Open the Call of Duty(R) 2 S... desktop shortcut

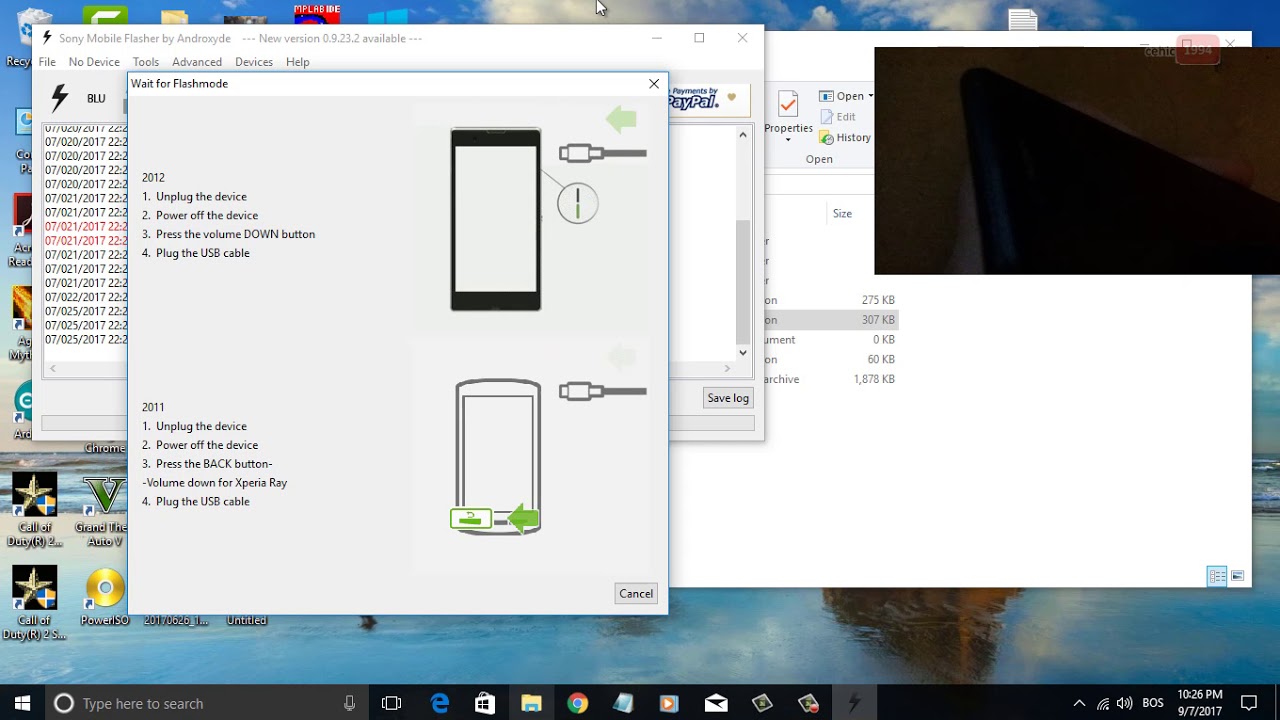pyautogui.click(x=34, y=604)
